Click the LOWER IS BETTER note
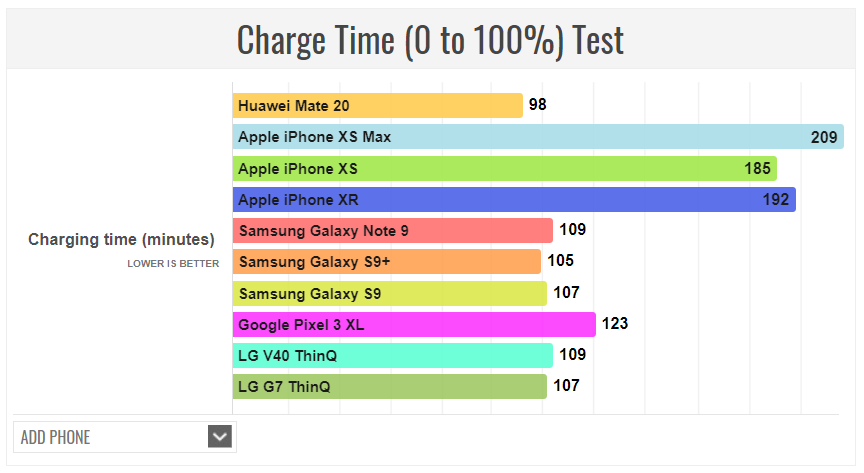The image size is (864, 473). pos(173,264)
